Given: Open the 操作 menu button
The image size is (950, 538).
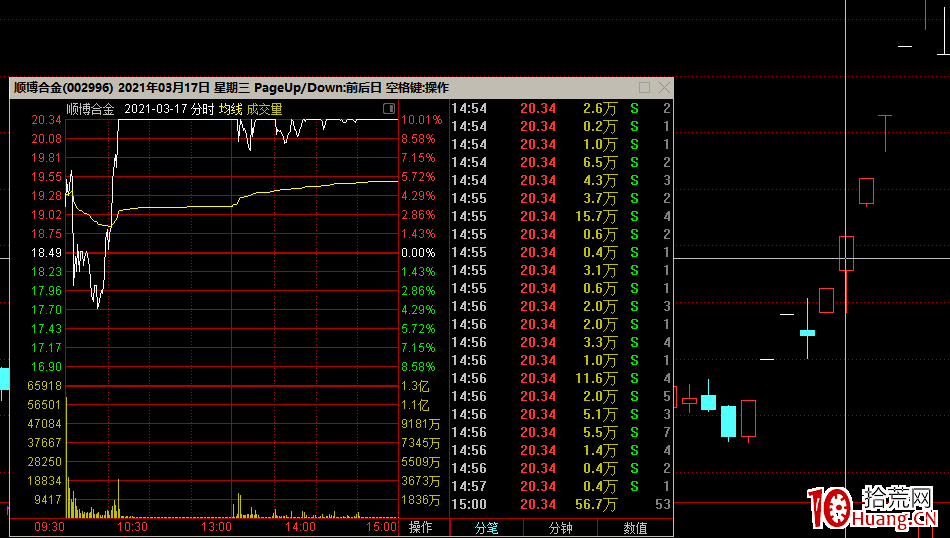Looking at the screenshot, I should (421, 527).
